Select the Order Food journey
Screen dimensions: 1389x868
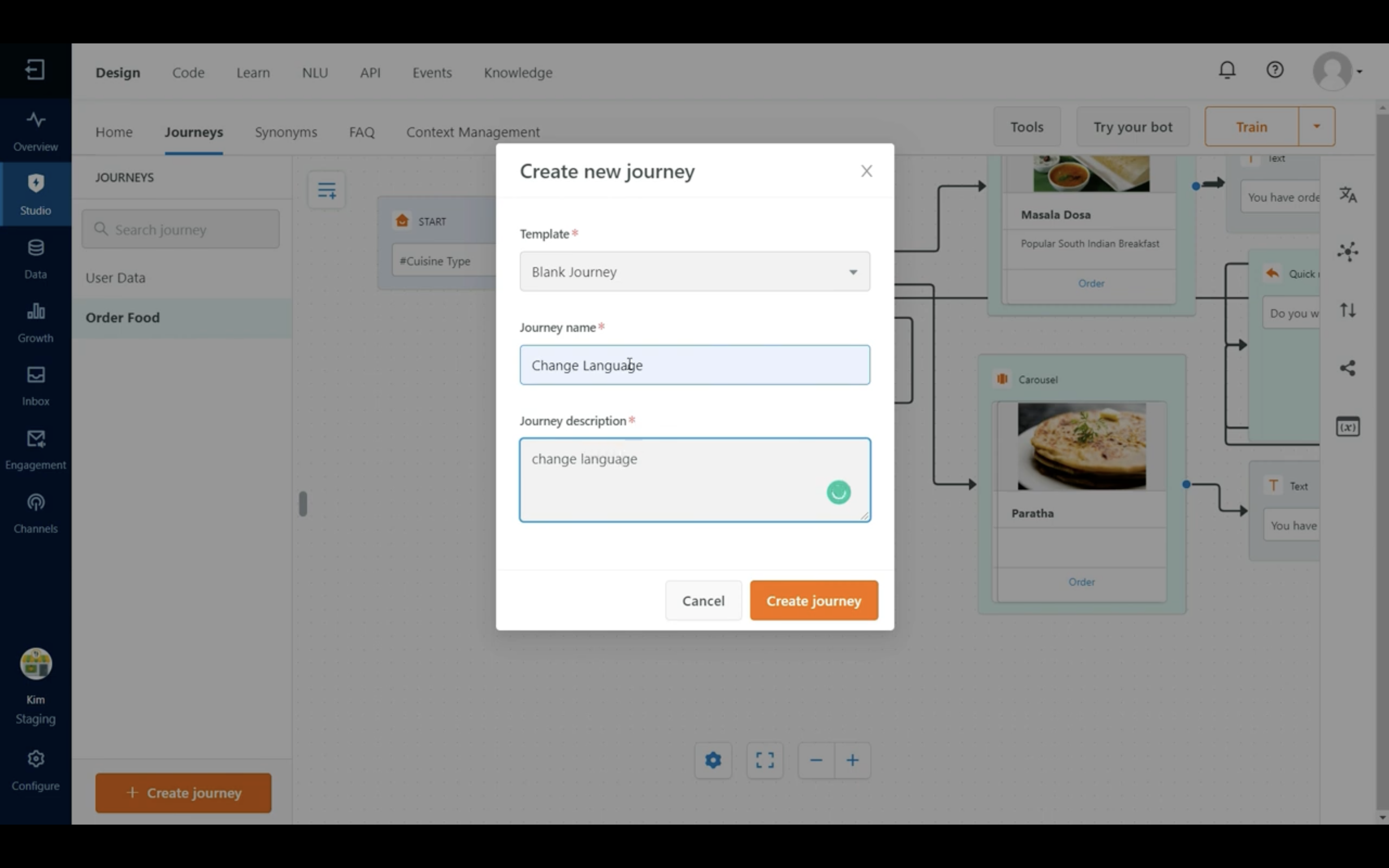181,317
